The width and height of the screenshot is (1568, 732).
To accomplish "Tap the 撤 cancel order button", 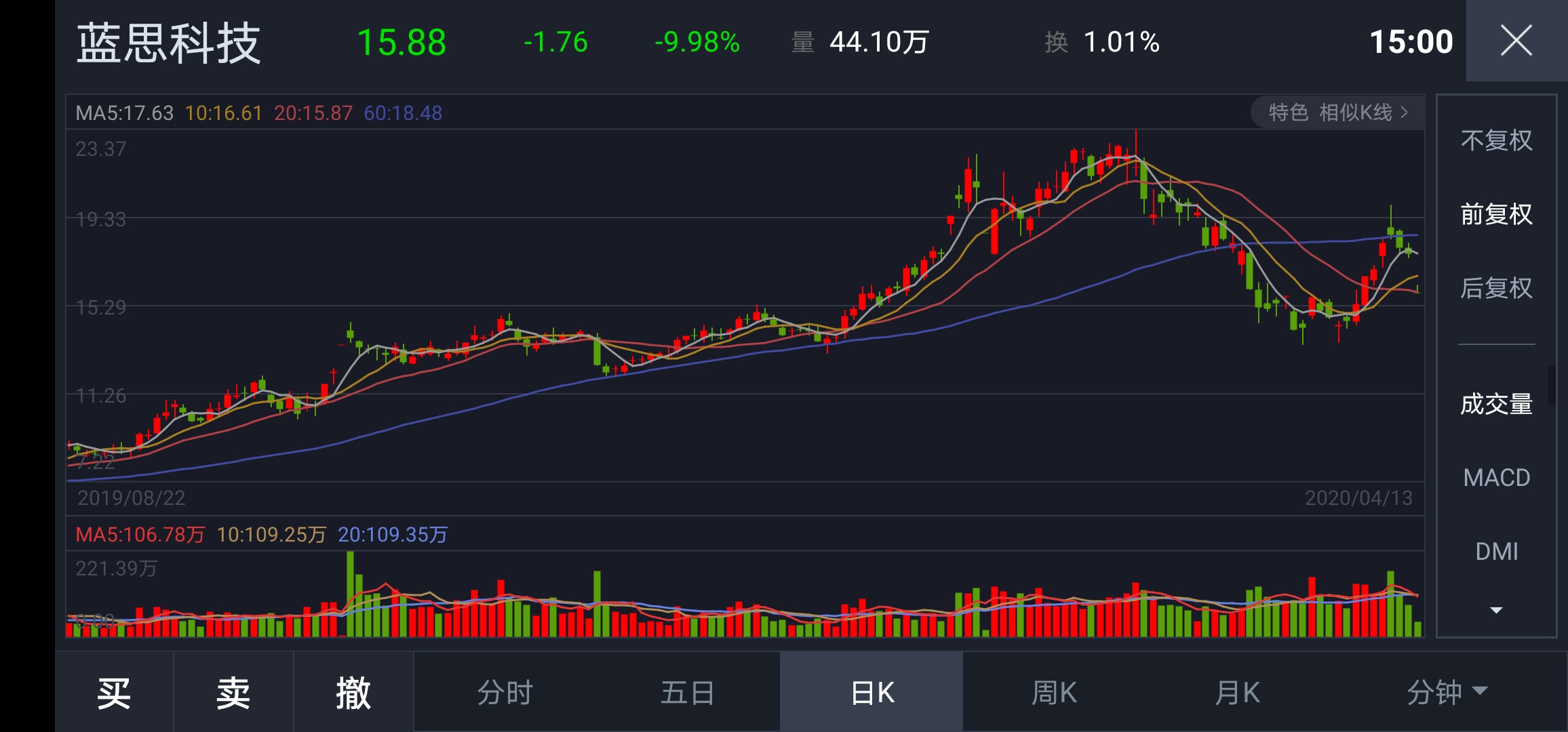I will pyautogui.click(x=353, y=693).
